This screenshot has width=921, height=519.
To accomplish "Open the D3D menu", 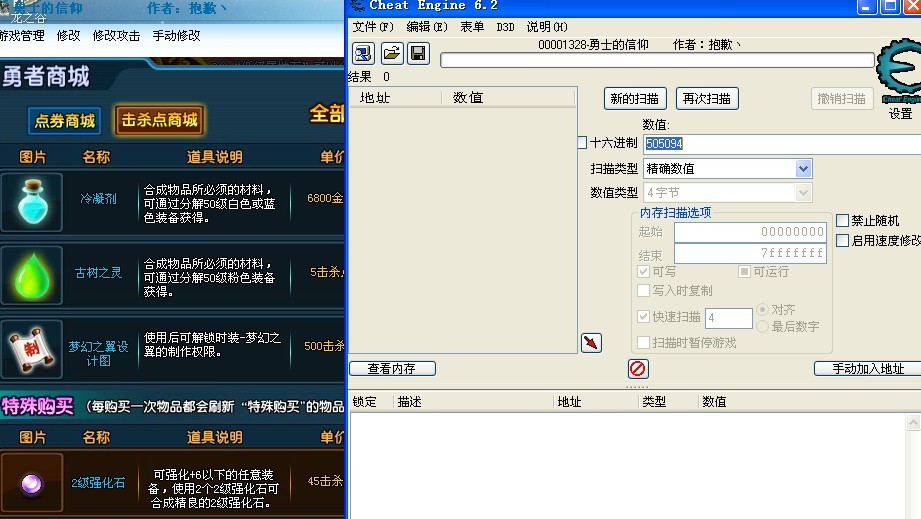I will pyautogui.click(x=505, y=27).
